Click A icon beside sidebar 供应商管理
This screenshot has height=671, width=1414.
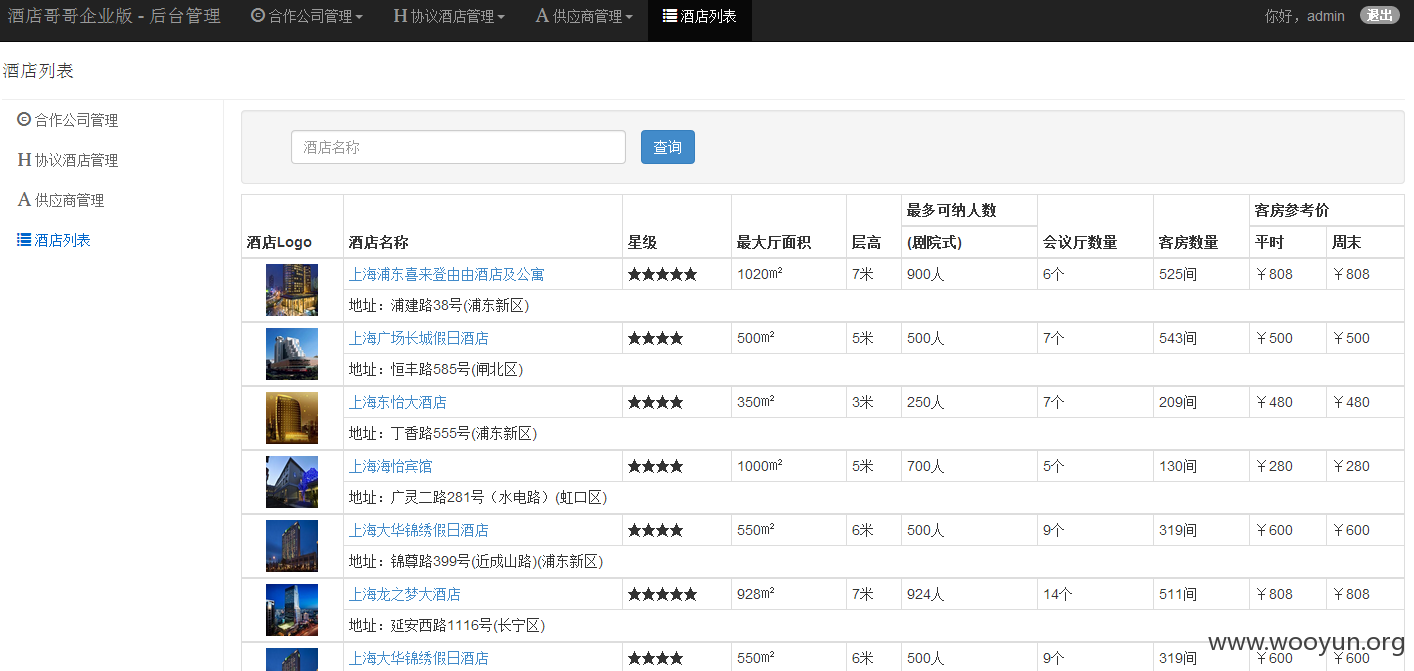24,200
